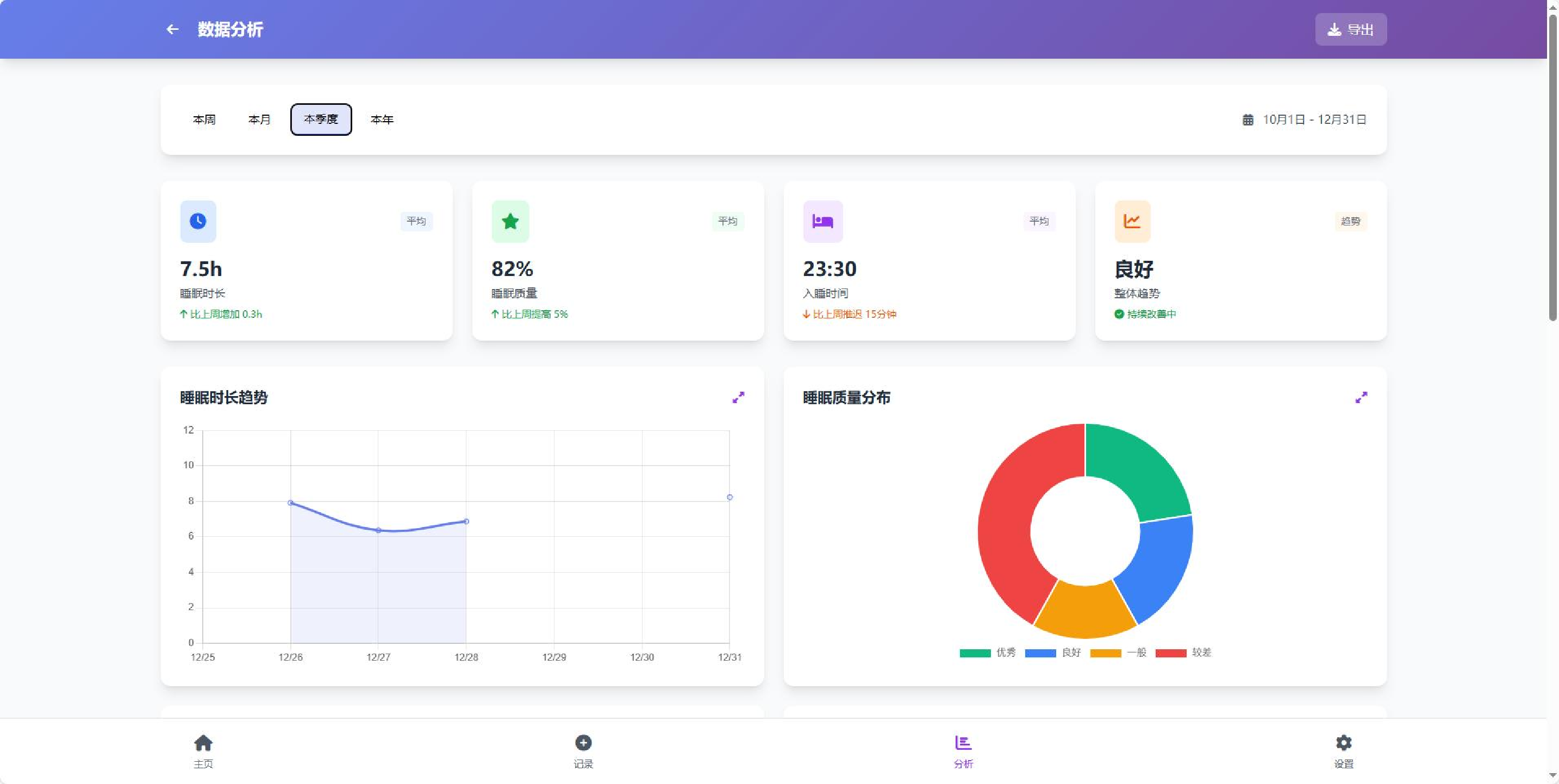Expand the 睡眠质量分布 chart
The image size is (1559, 784).
click(1361, 398)
